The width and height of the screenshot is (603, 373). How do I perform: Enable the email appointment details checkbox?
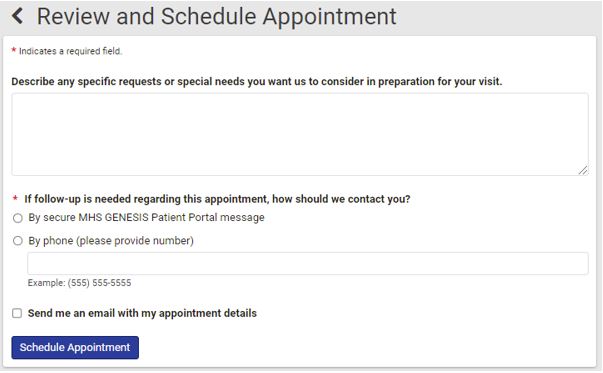[17, 313]
